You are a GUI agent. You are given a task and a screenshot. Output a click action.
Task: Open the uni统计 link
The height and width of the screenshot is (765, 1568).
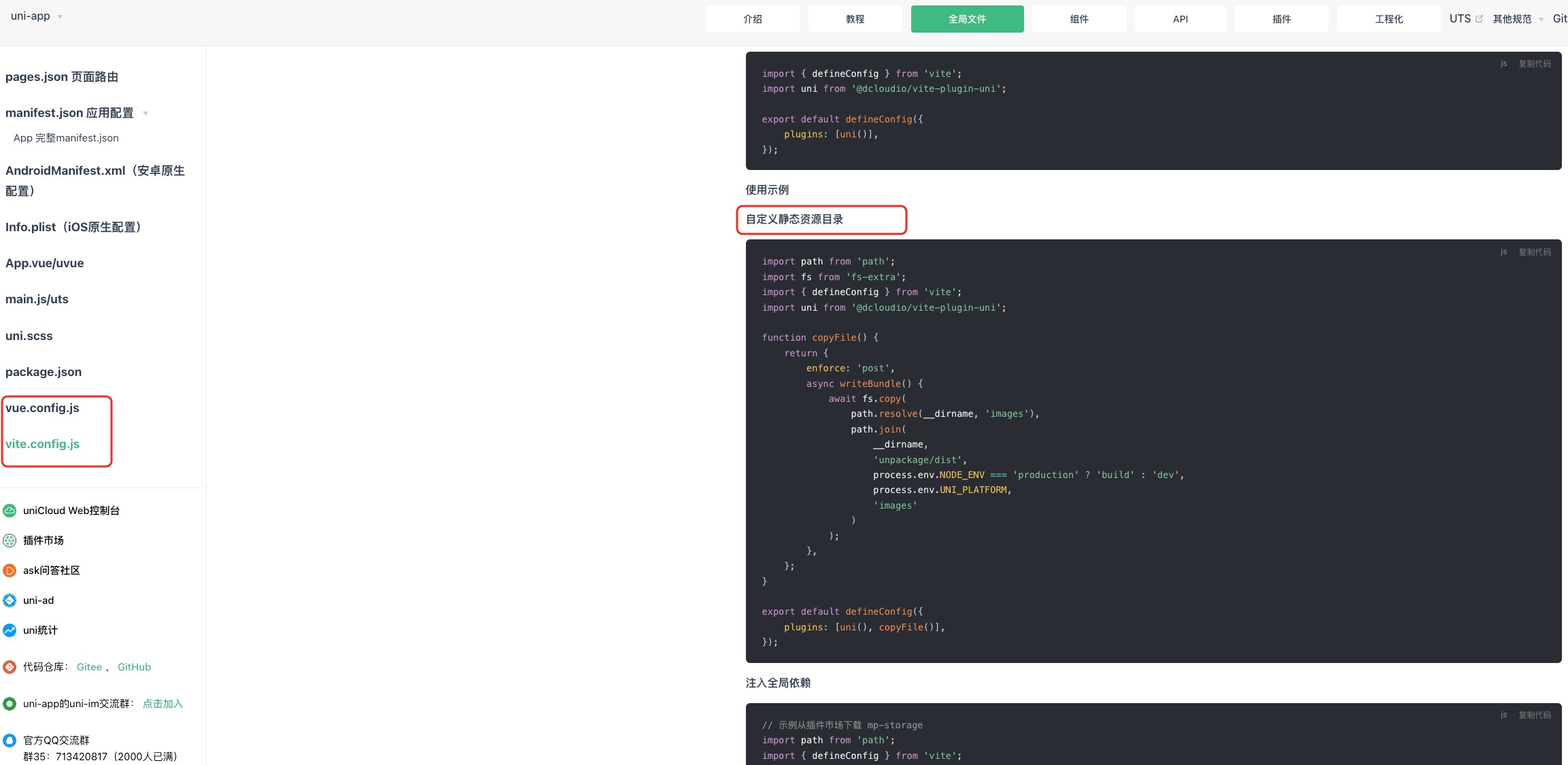pyautogui.click(x=40, y=630)
